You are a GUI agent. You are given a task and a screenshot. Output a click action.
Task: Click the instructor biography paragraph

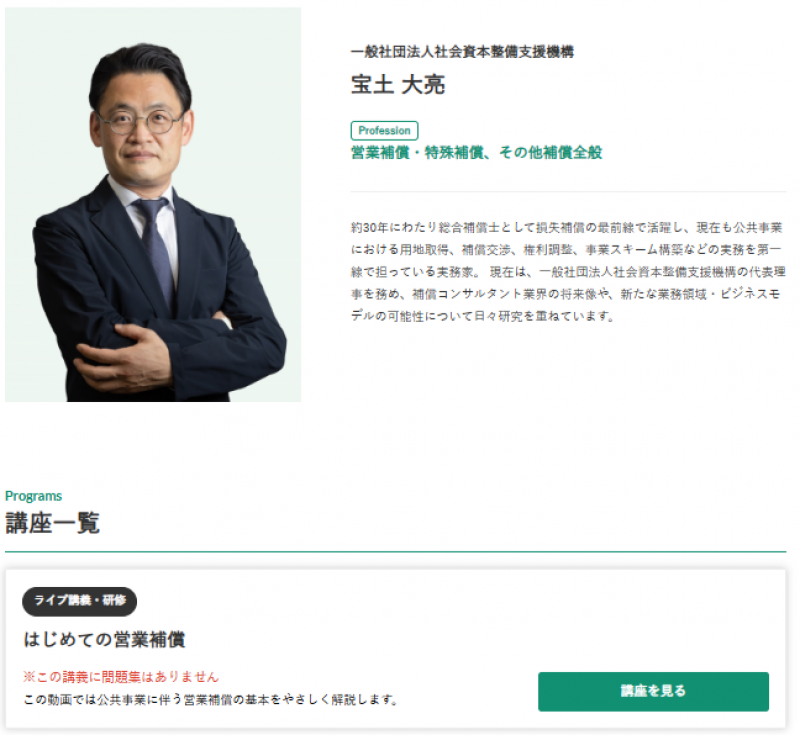click(x=568, y=271)
